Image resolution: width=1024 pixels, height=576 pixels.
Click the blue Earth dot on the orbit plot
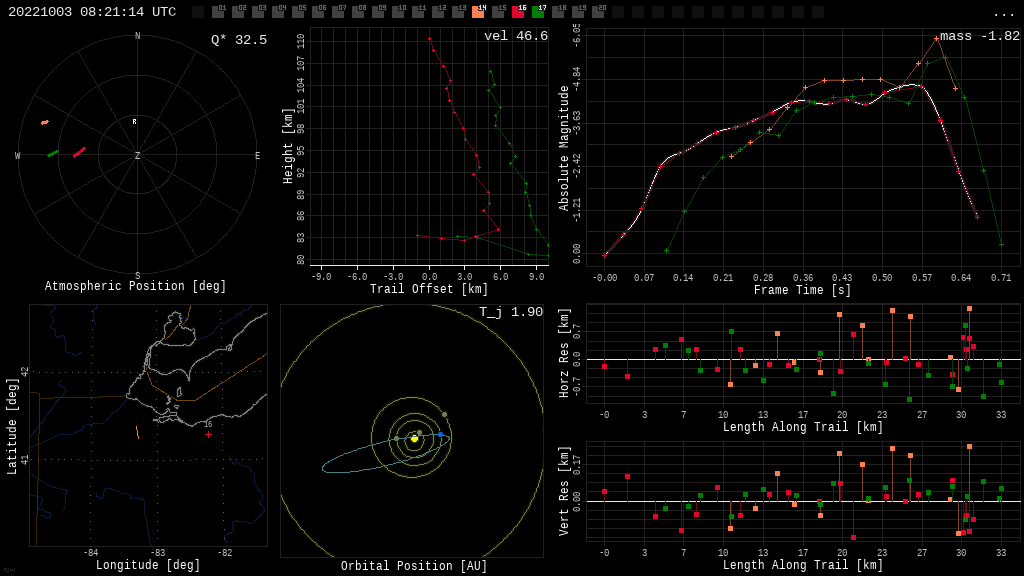pos(440,435)
